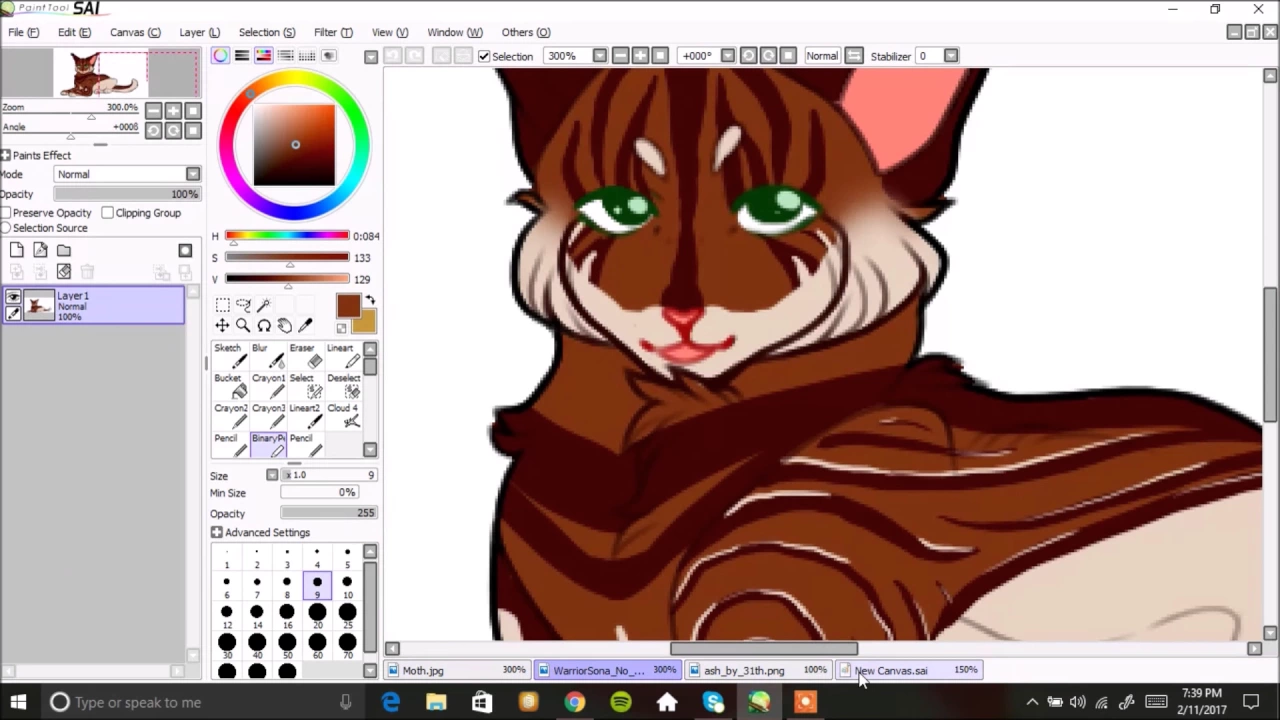The height and width of the screenshot is (720, 1280).
Task: Open the rotation angle dropdown
Action: pyautogui.click(x=728, y=56)
